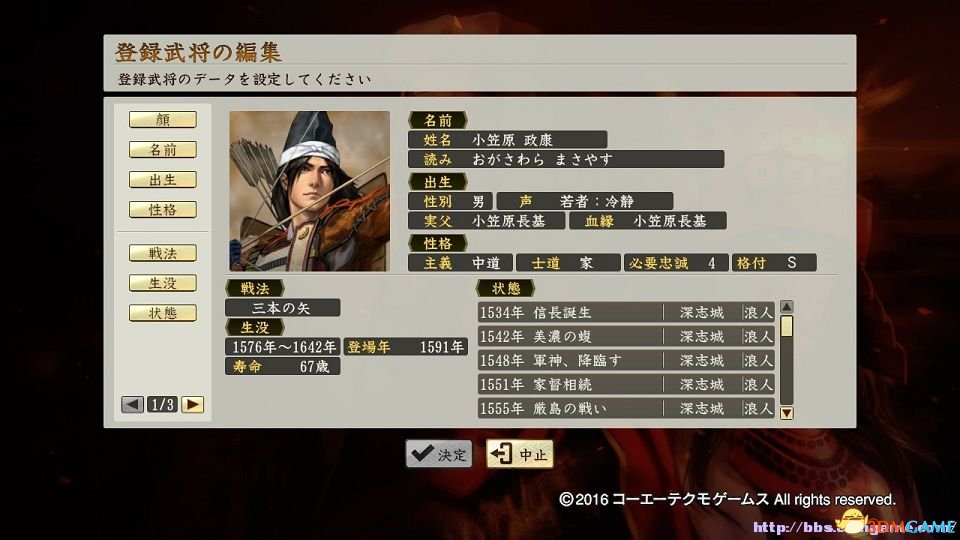Edit the 姓名 小笠原 政康 field
This screenshot has height=540, width=960.
tap(508, 140)
